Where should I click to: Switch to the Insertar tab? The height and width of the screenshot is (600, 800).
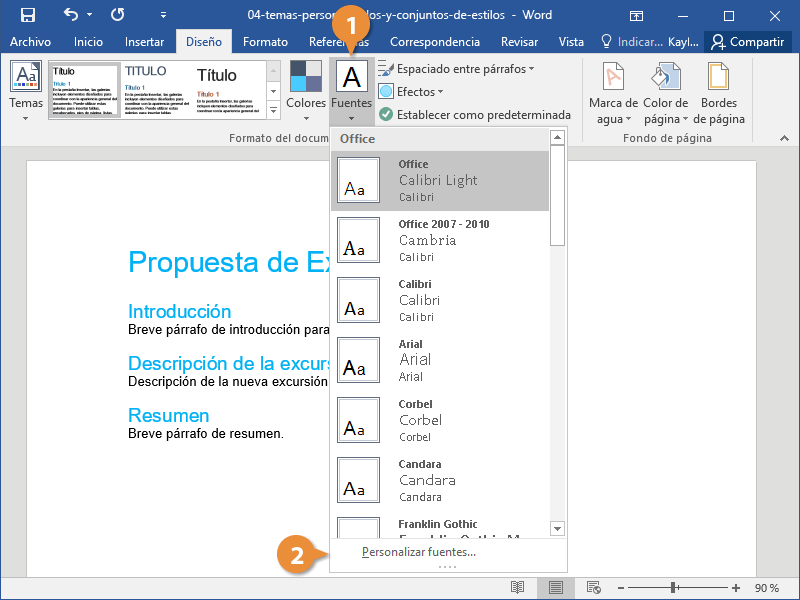[144, 42]
